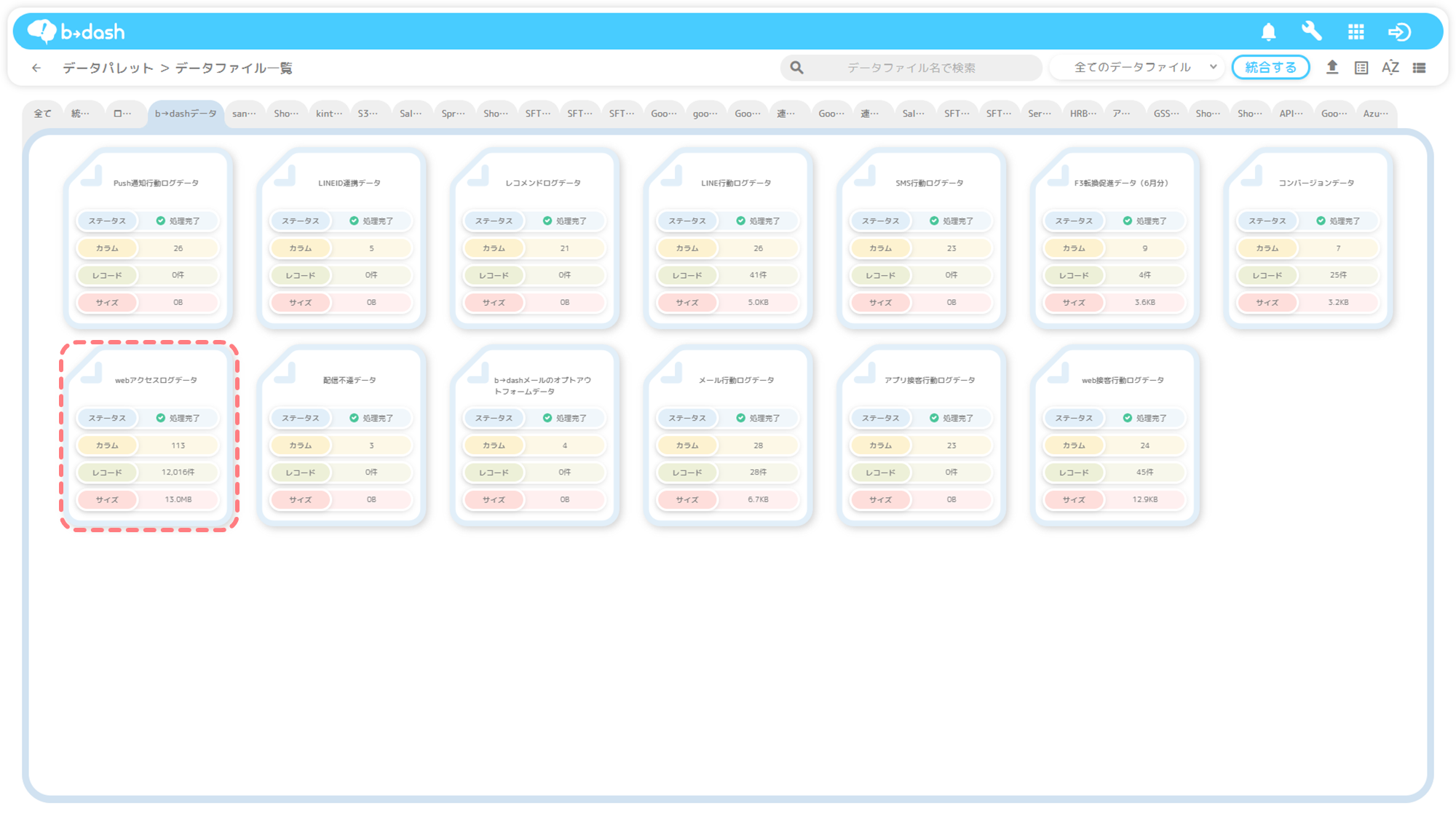This screenshot has width=1456, height=819.
Task: Click file icon on web接客行動ログデータ card
Action: [1059, 372]
